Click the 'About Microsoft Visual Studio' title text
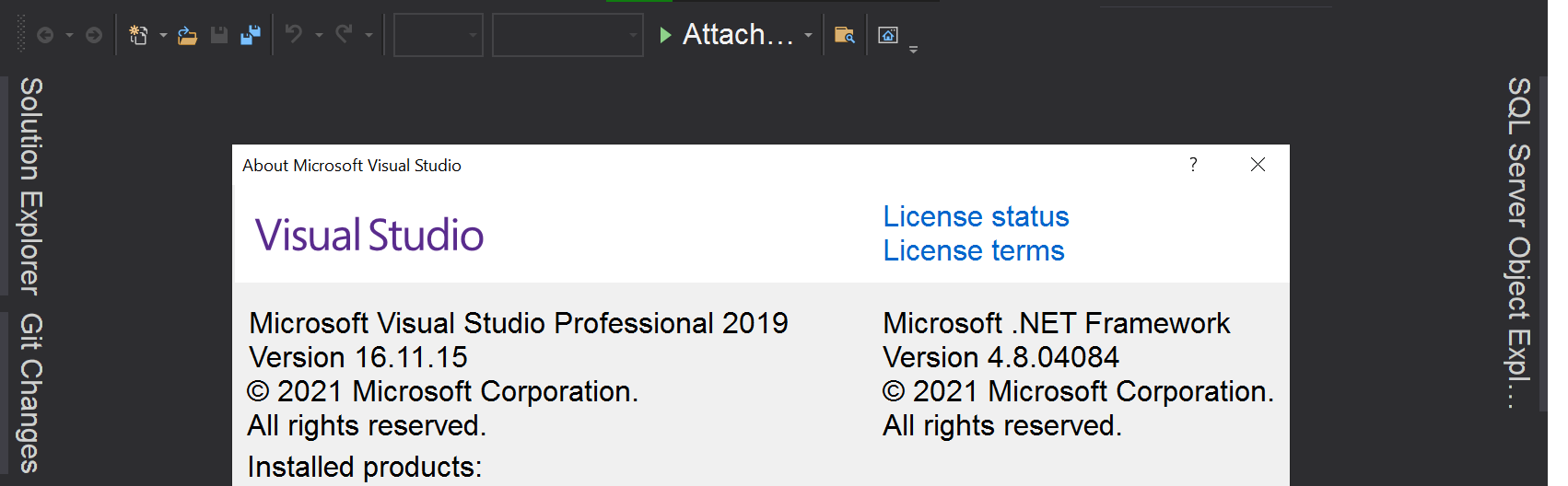Screen dimensions: 1568x486 pos(352,166)
